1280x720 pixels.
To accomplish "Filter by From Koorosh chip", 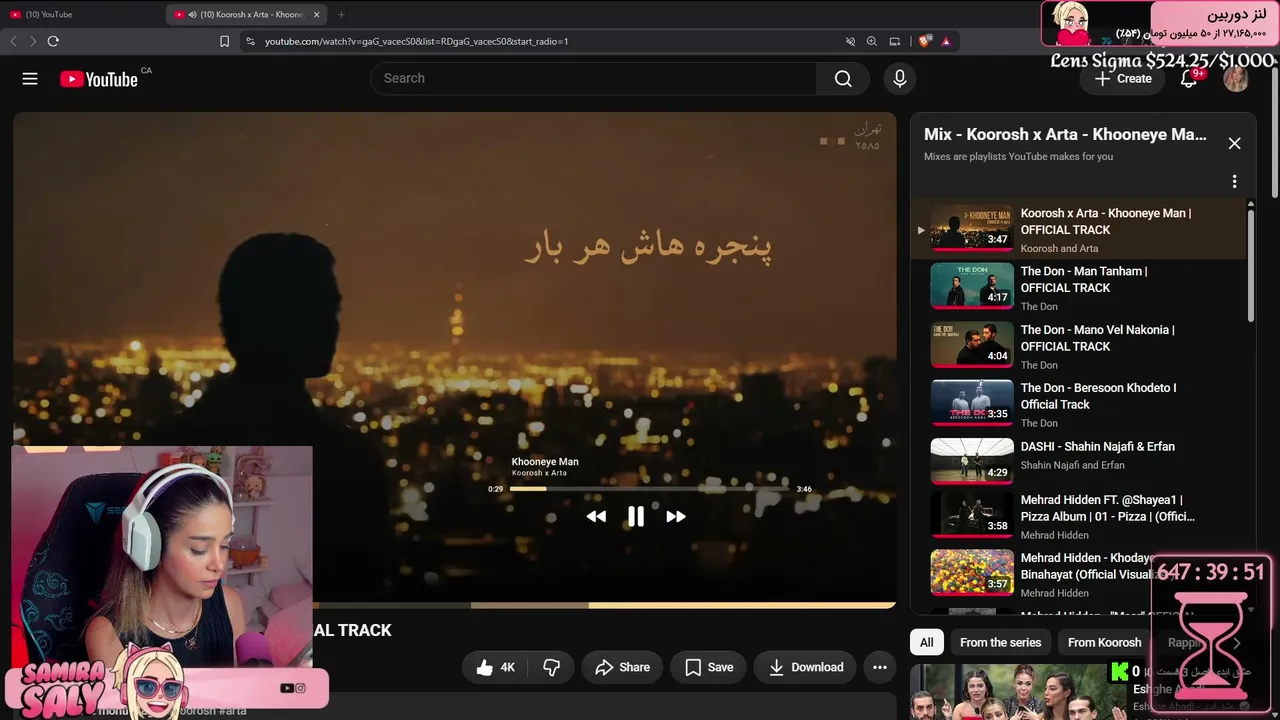I will pyautogui.click(x=1104, y=642).
